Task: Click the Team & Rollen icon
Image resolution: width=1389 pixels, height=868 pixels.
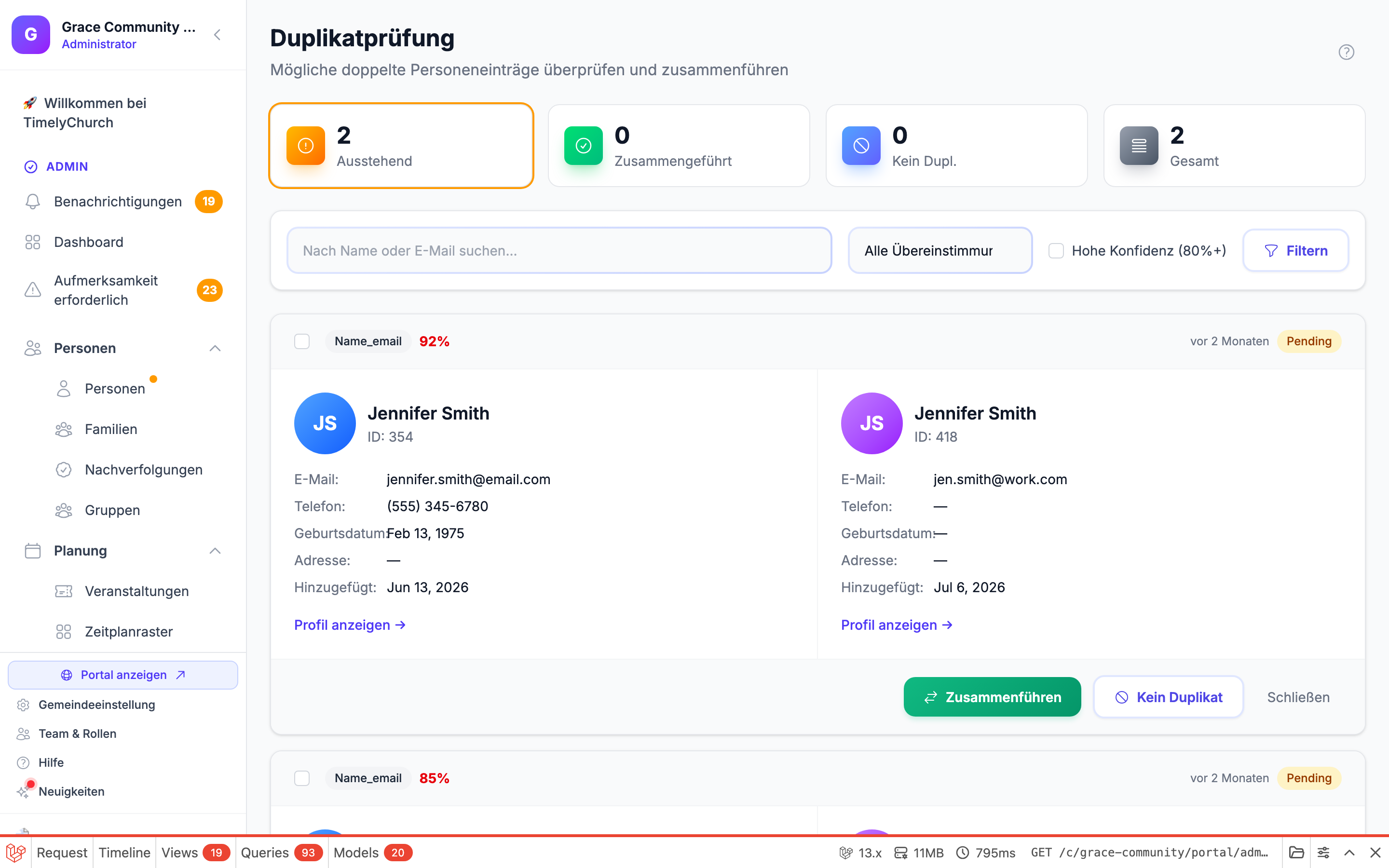Action: (x=23, y=733)
